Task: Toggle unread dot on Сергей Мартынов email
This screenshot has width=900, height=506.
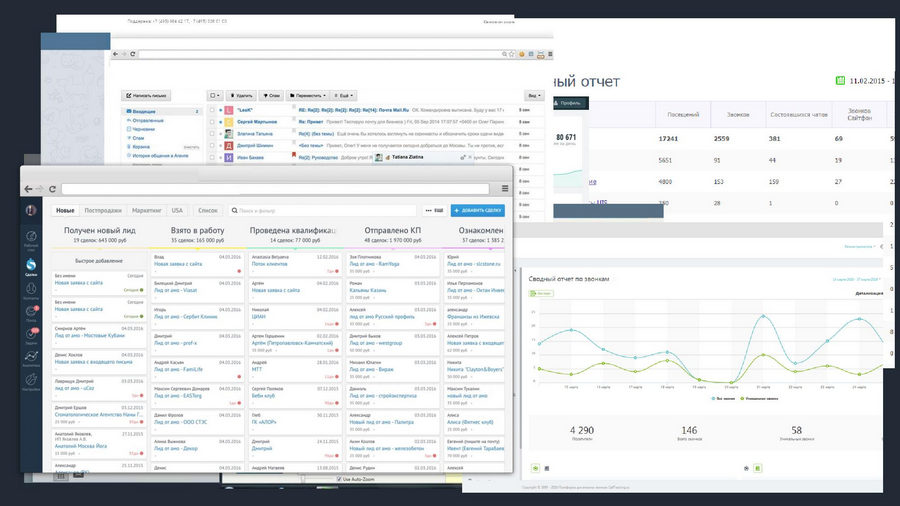Action: (x=220, y=122)
